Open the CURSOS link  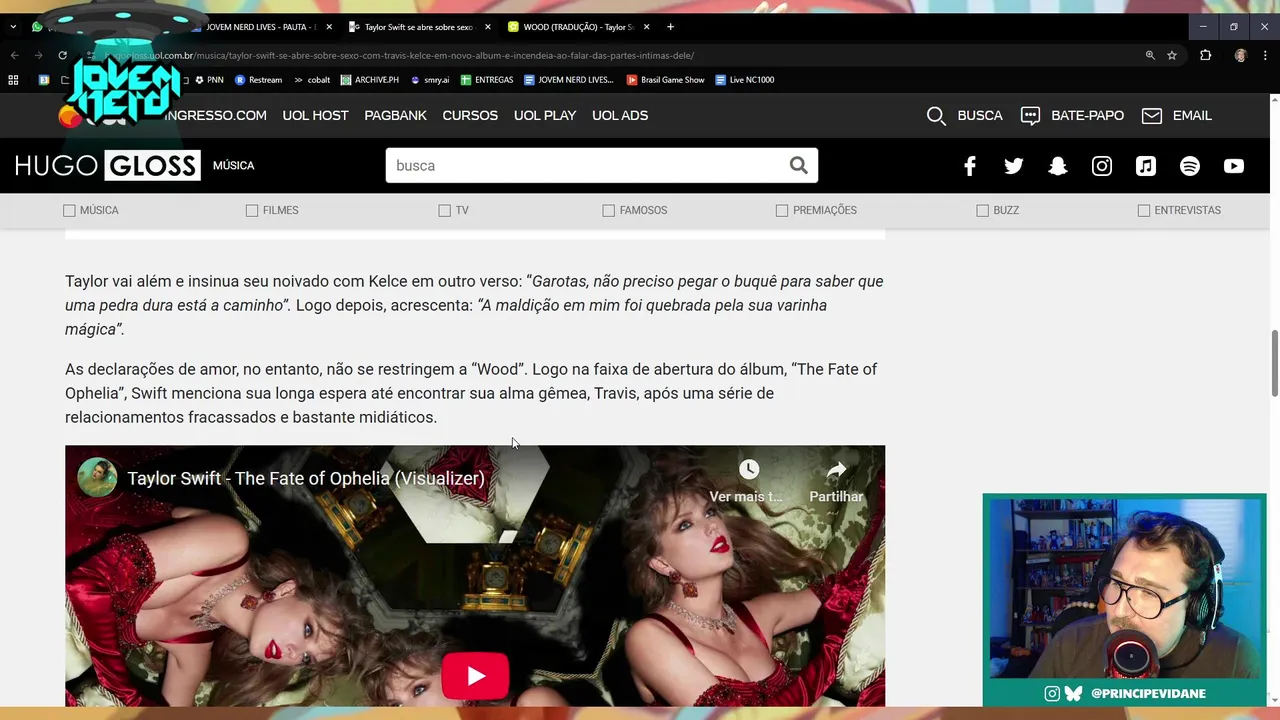click(x=470, y=116)
